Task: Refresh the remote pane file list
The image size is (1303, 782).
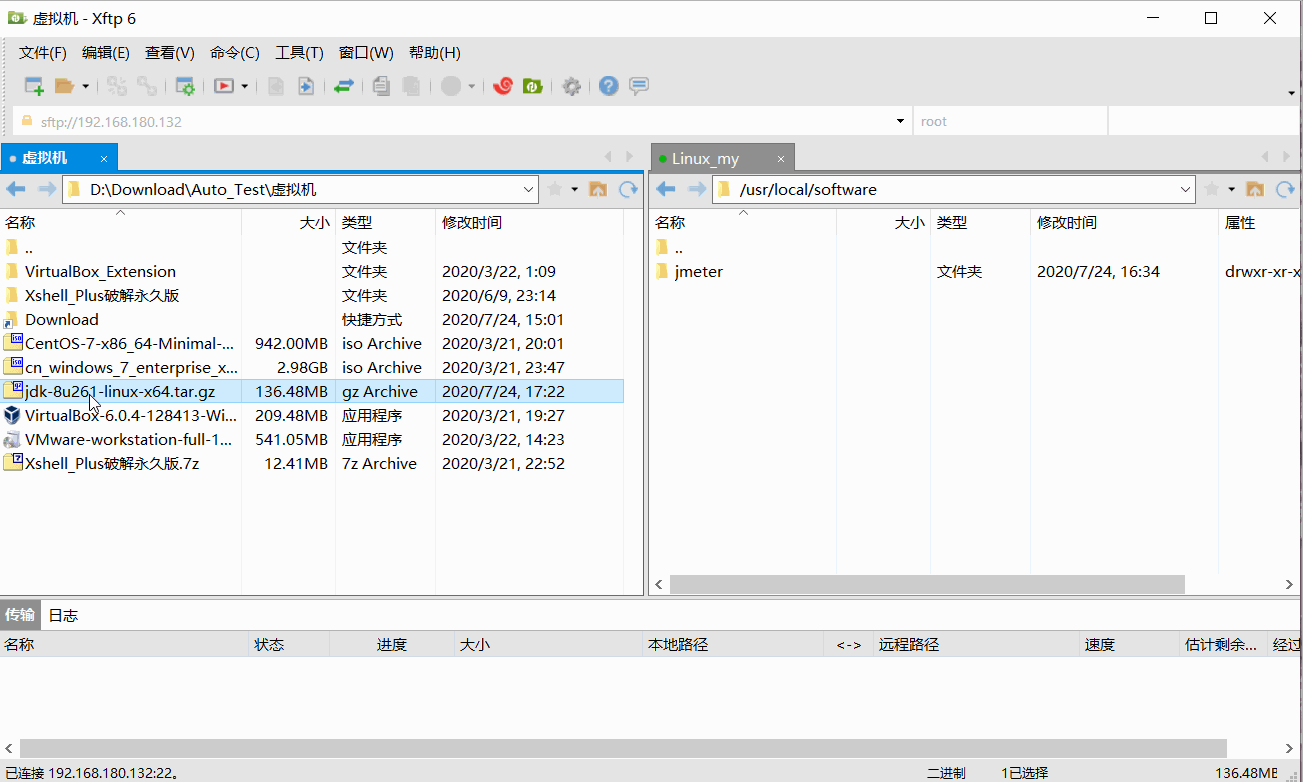Action: click(1284, 189)
